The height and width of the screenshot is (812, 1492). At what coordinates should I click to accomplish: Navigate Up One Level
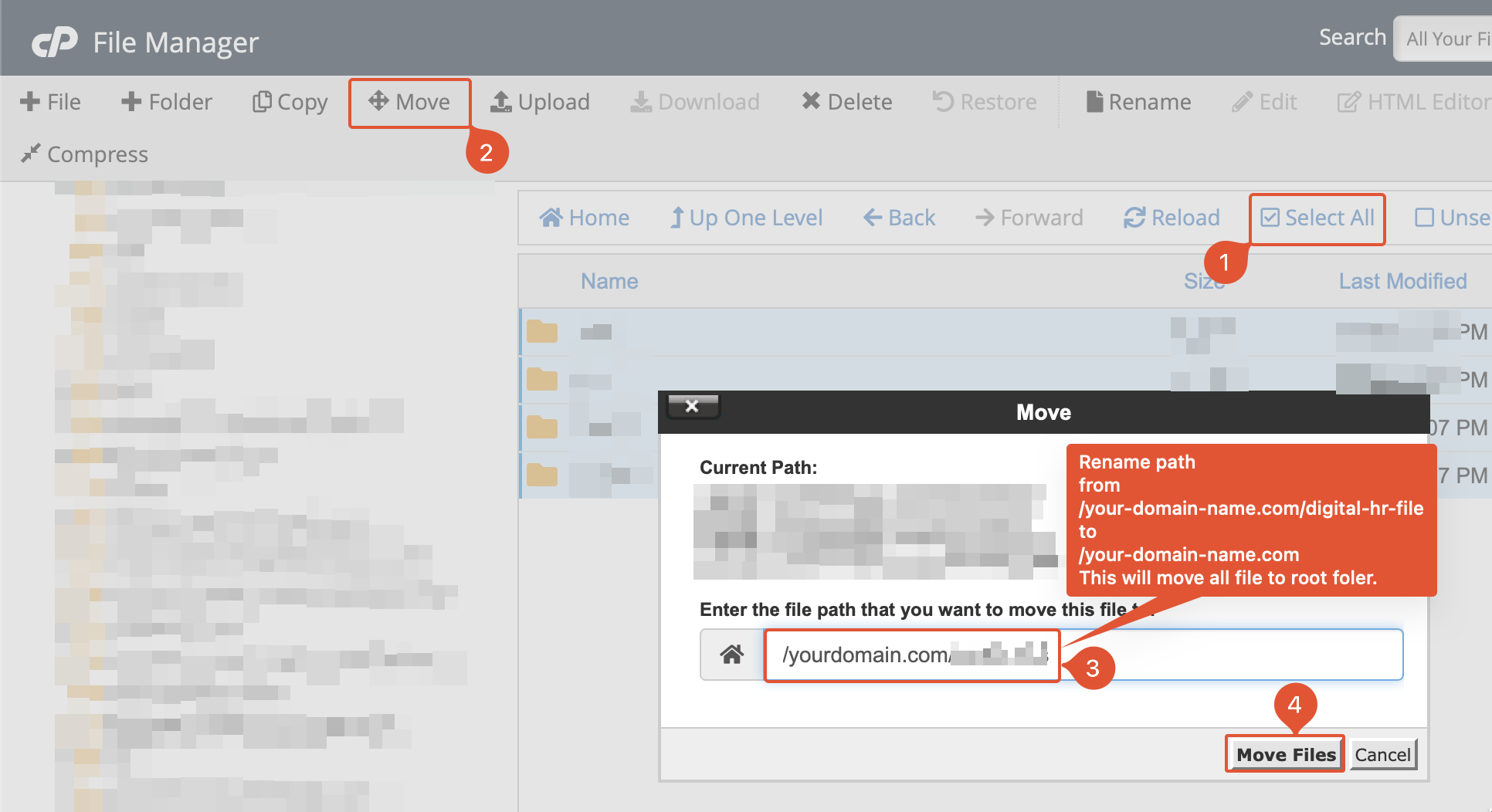click(x=746, y=218)
